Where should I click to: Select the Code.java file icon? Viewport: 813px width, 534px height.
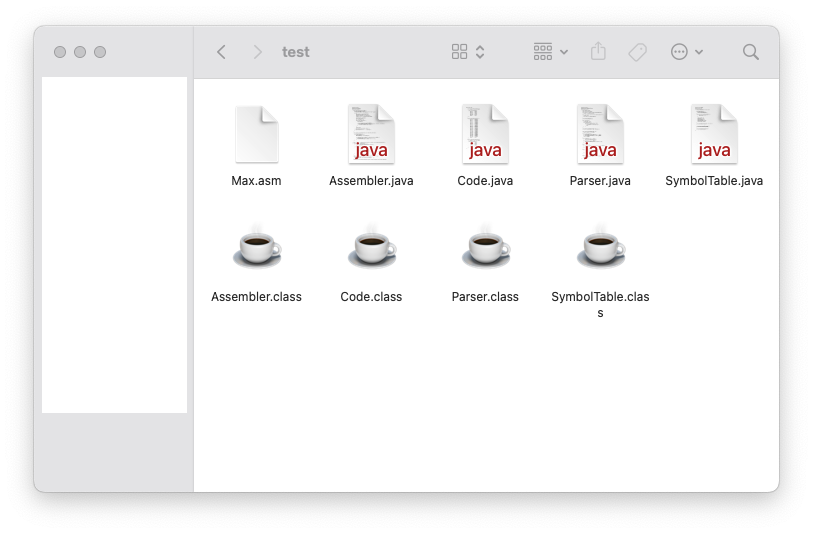tap(485, 134)
